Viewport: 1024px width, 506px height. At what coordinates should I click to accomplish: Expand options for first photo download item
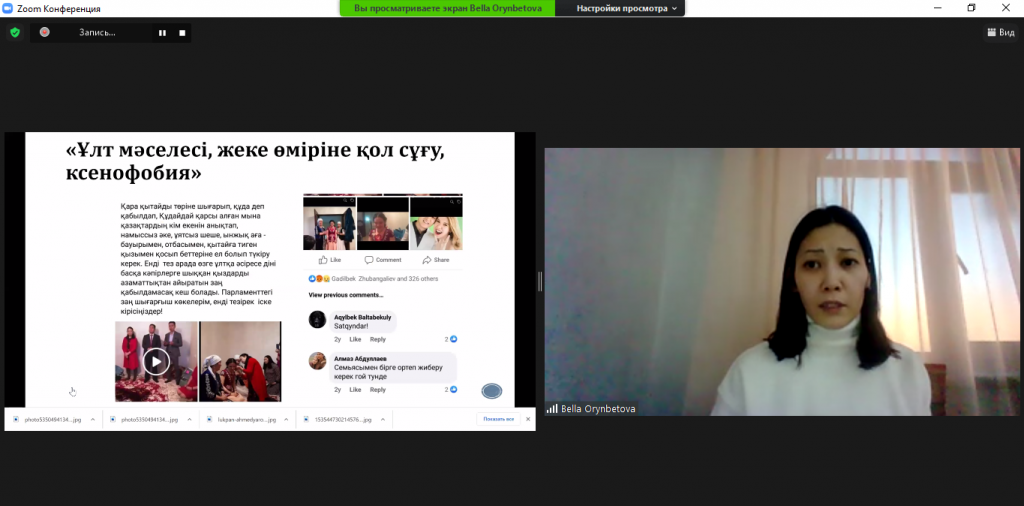click(x=93, y=420)
